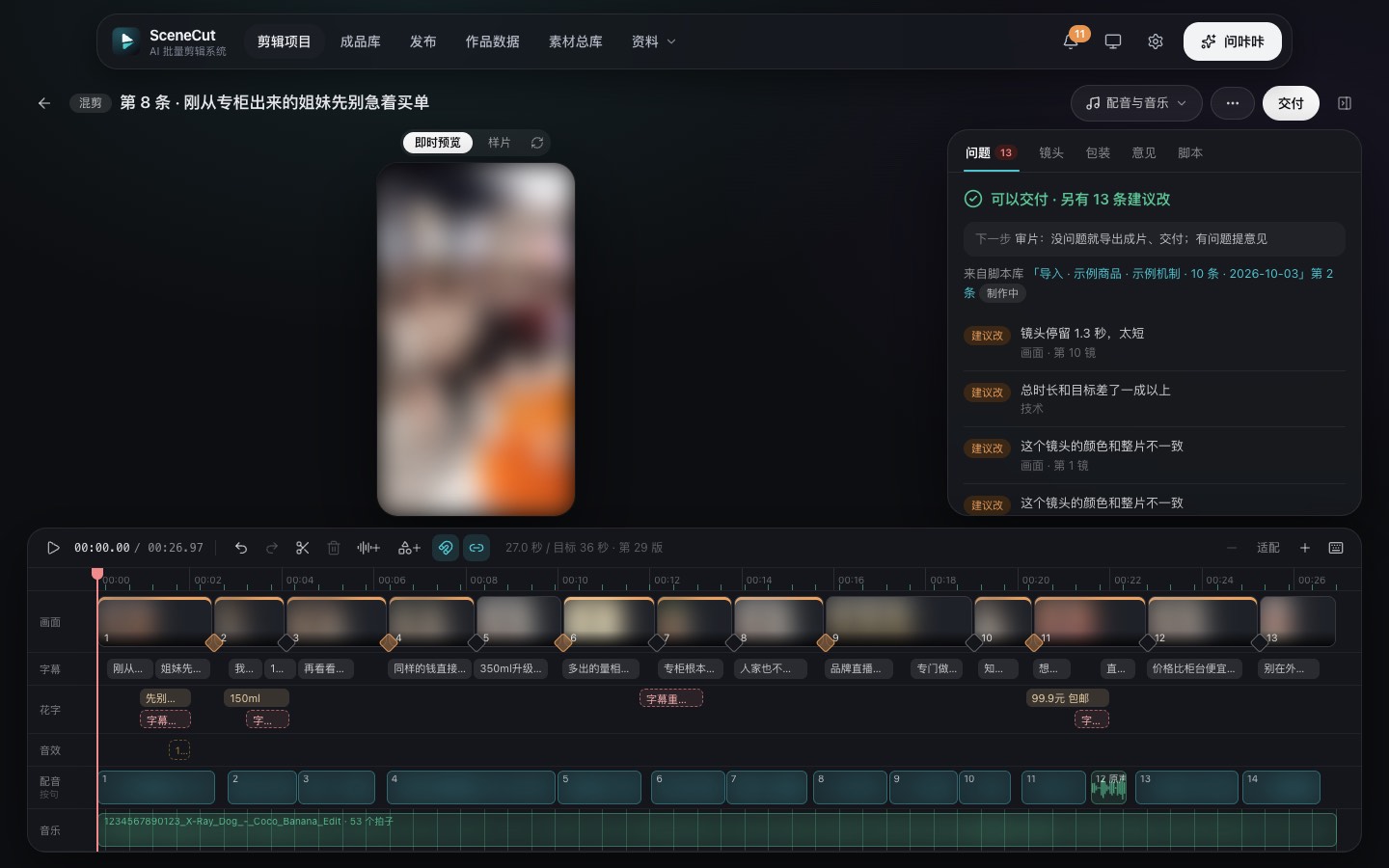Select the X-Ray_Dog music track clip
The height and width of the screenshot is (868, 1389).
[717, 830]
